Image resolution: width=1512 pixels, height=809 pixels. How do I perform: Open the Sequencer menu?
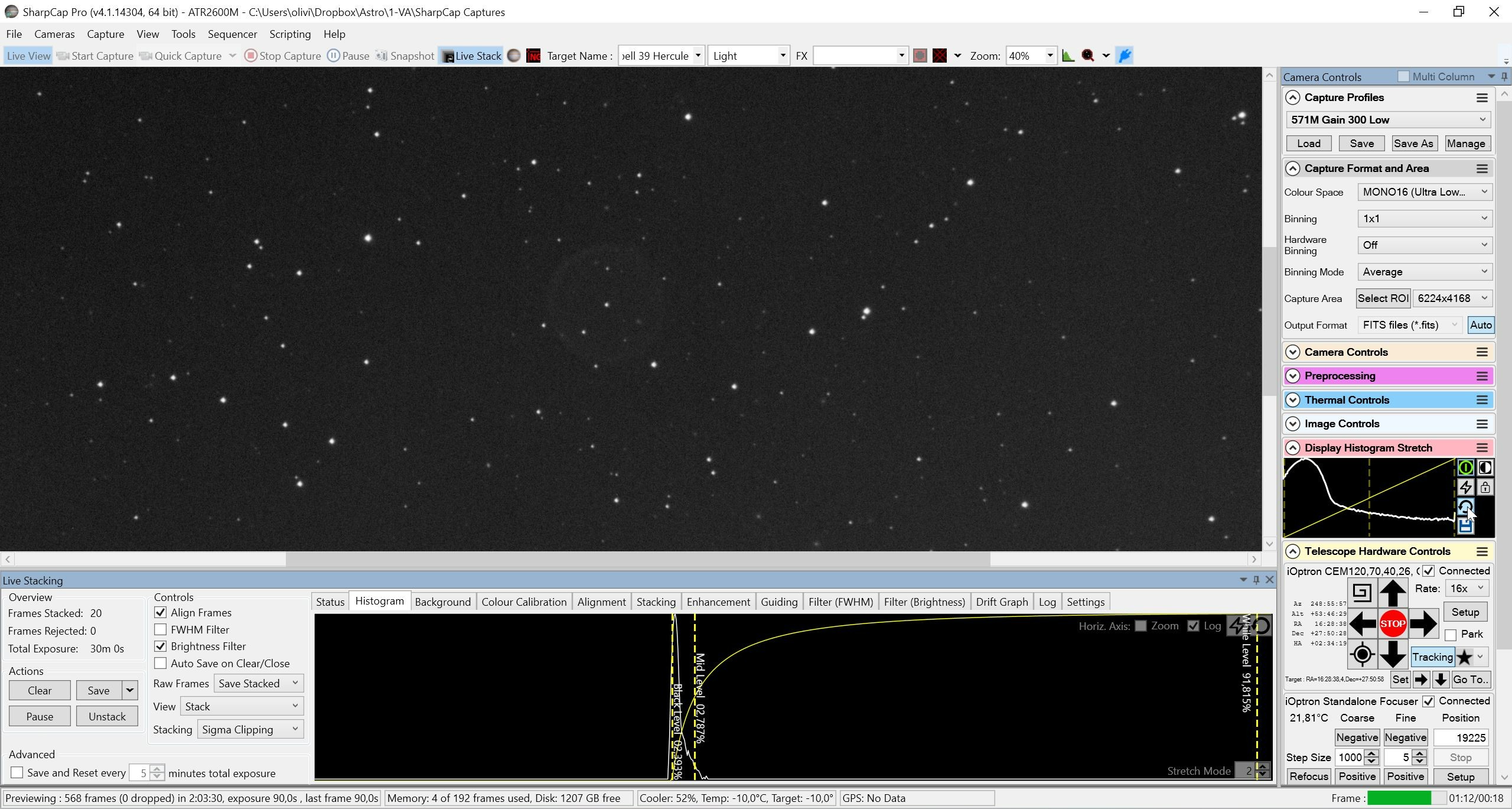(x=232, y=34)
